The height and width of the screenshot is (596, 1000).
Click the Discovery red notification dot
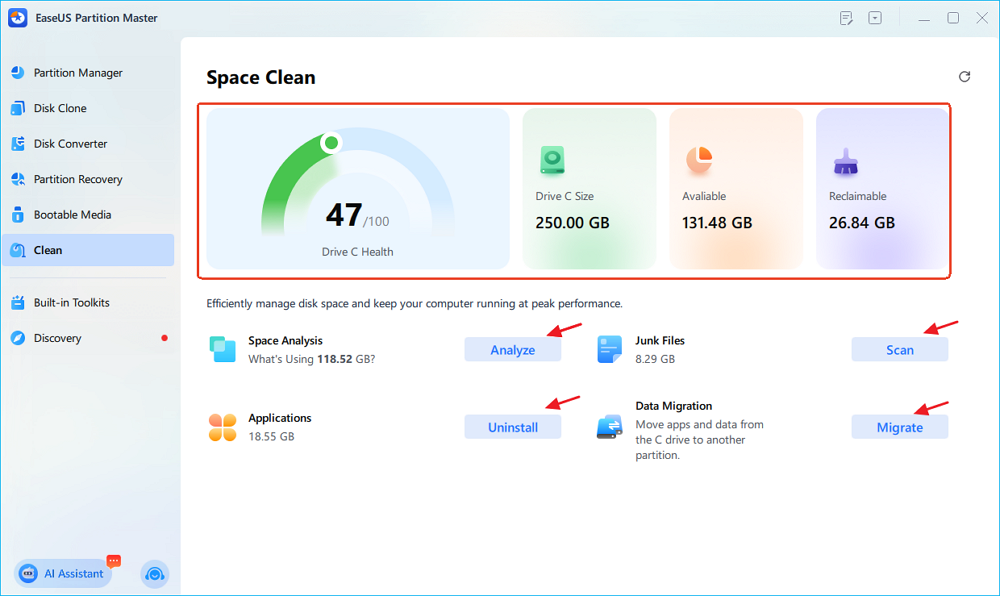click(x=165, y=338)
